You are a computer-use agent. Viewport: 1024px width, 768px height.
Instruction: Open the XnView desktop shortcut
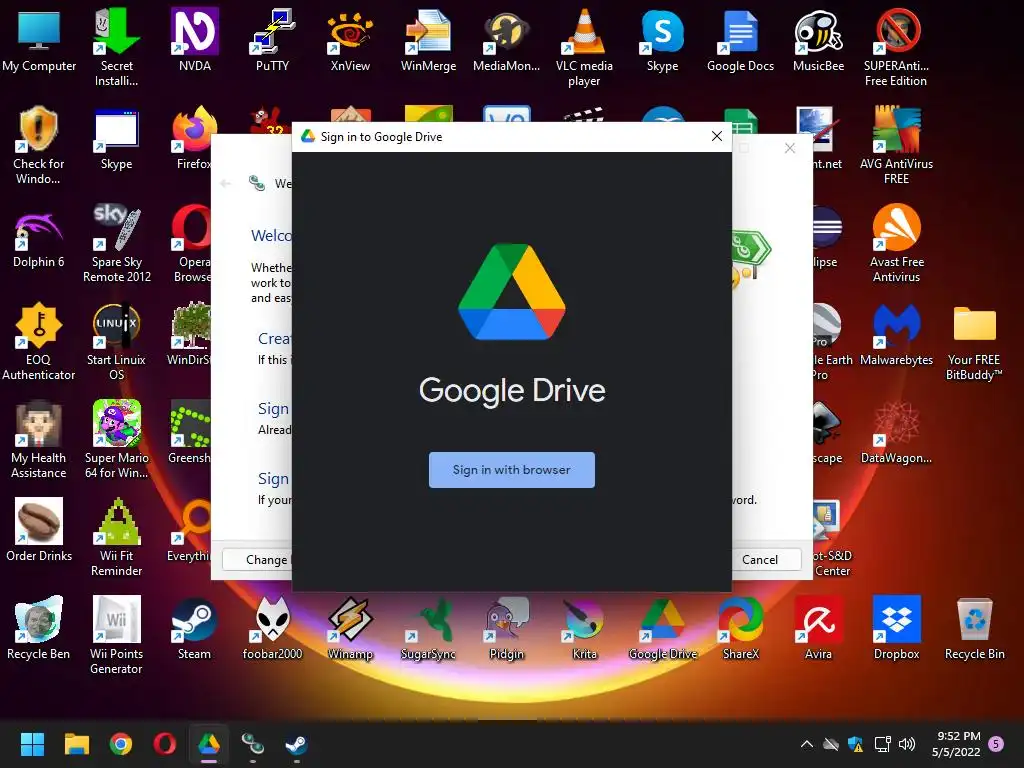350,40
